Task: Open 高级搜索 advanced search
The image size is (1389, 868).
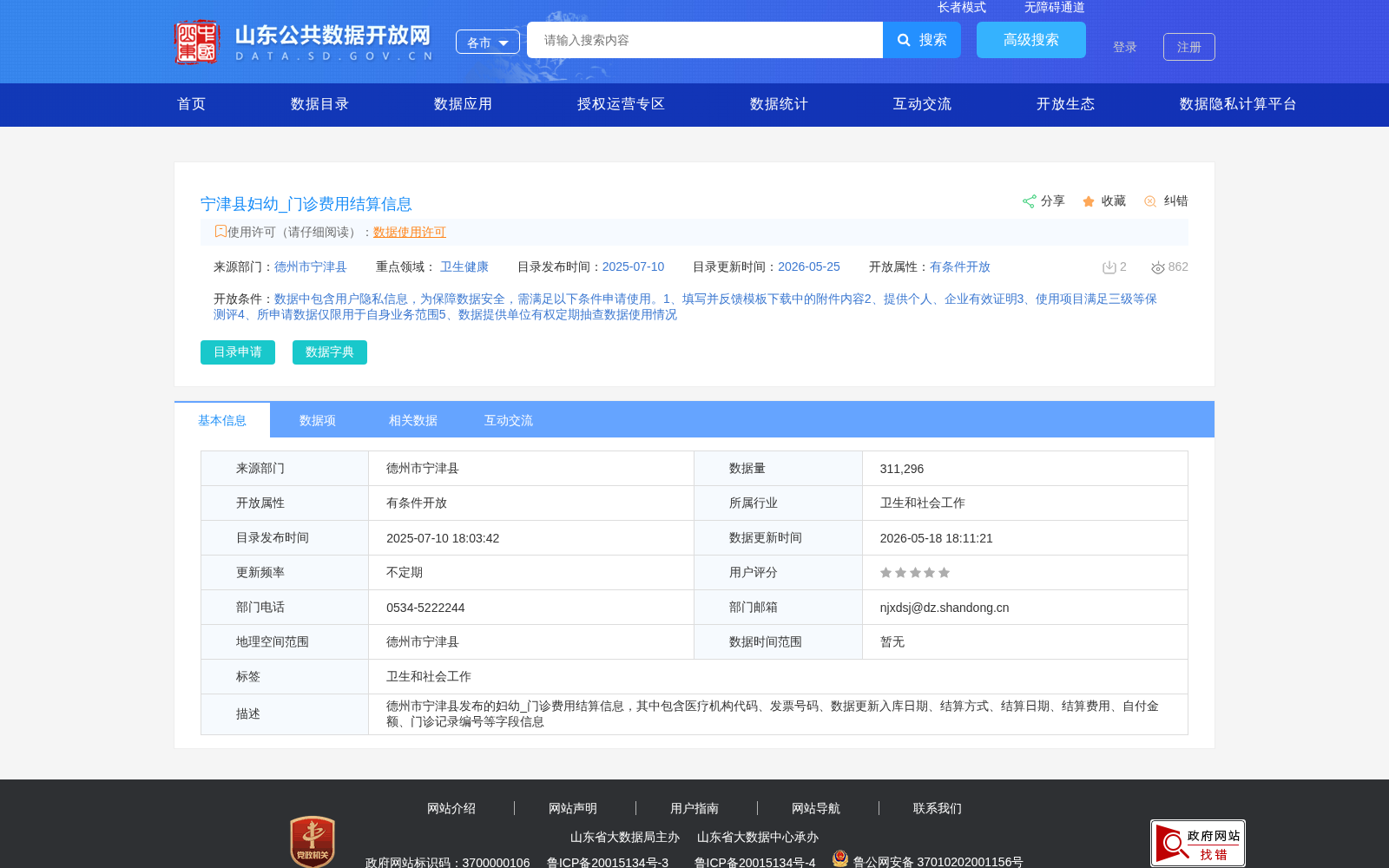Action: coord(1031,40)
